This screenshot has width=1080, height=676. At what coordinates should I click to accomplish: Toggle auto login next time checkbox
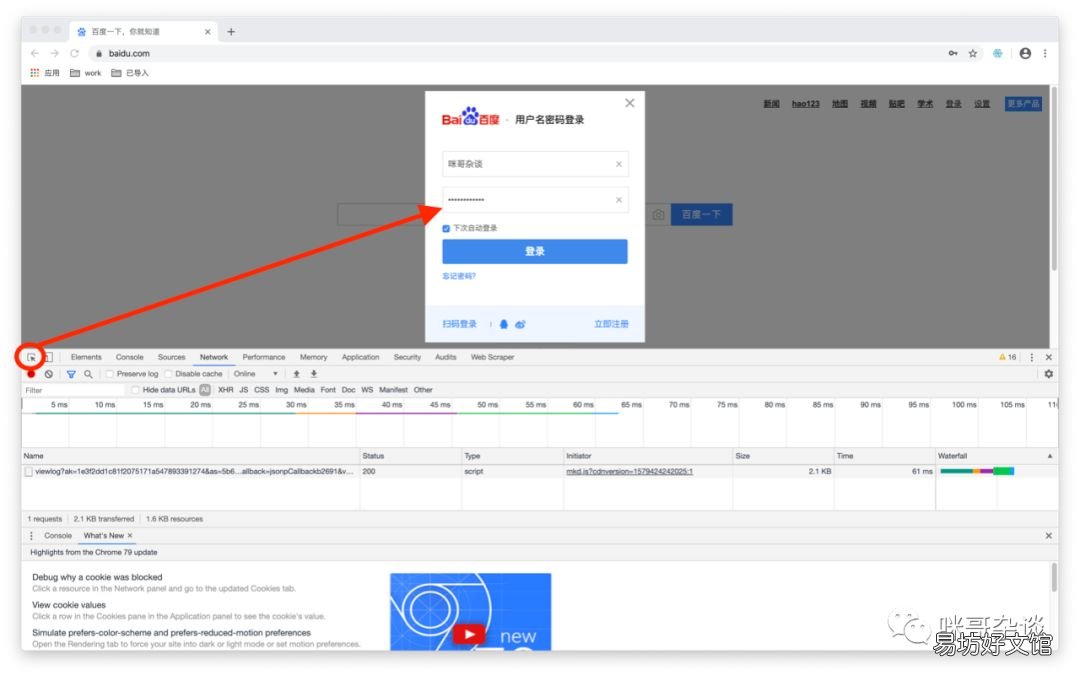(x=446, y=228)
